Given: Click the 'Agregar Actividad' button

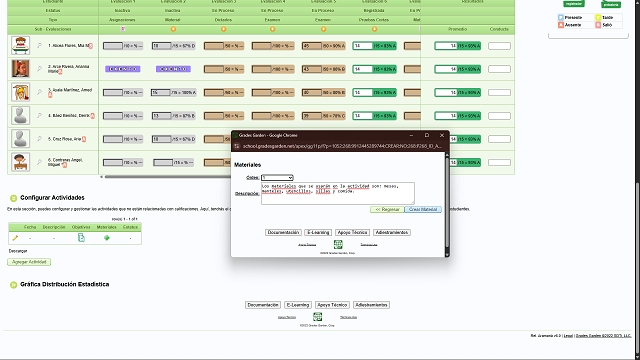Looking at the screenshot, I should click(29, 262).
